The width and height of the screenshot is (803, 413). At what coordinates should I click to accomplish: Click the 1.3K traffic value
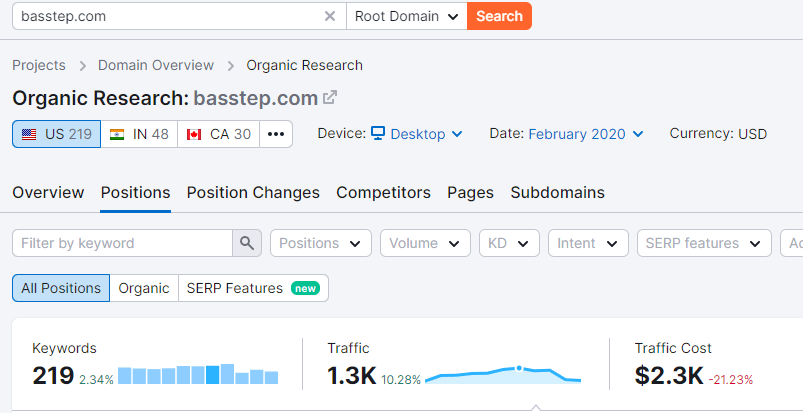tap(352, 376)
